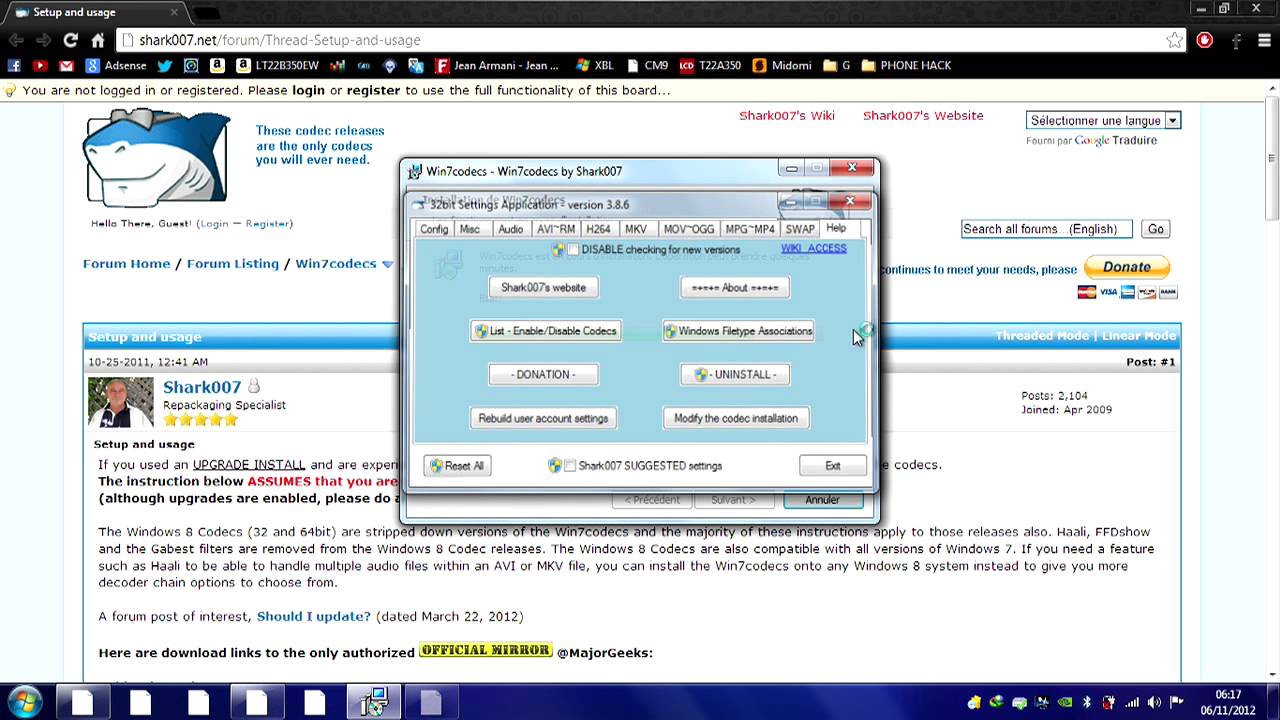Switch to Threaded Mode view

point(1041,337)
